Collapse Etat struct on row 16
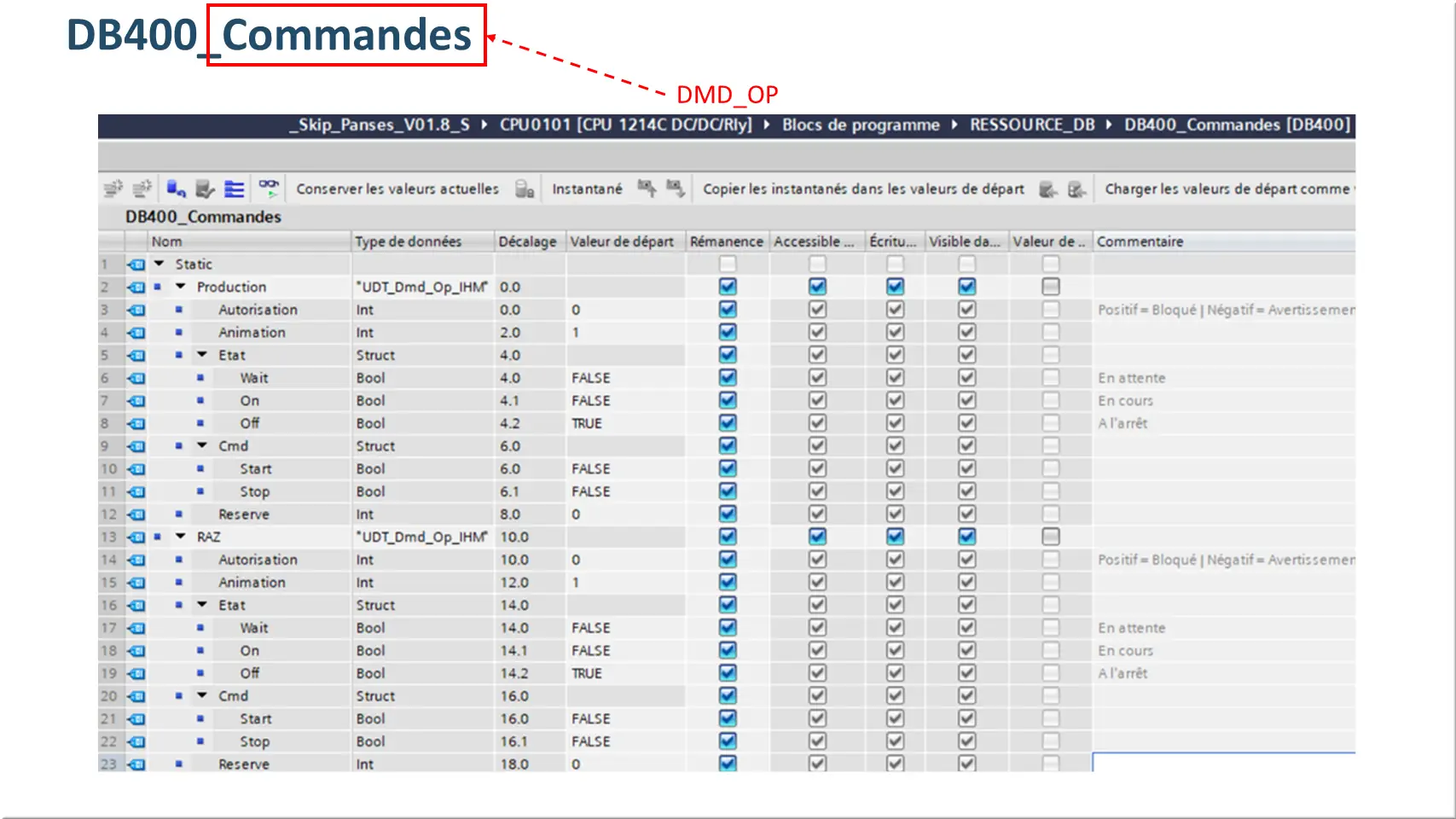1456x819 pixels. point(202,605)
